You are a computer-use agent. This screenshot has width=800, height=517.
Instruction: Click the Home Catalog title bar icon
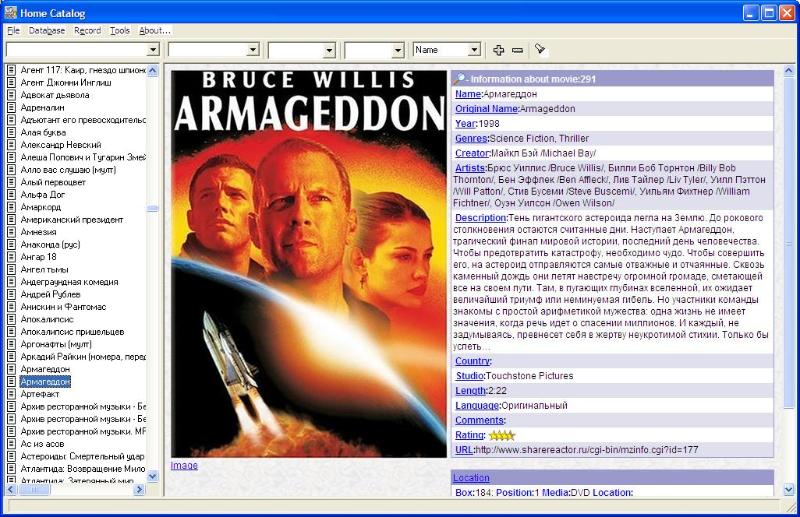[11, 12]
